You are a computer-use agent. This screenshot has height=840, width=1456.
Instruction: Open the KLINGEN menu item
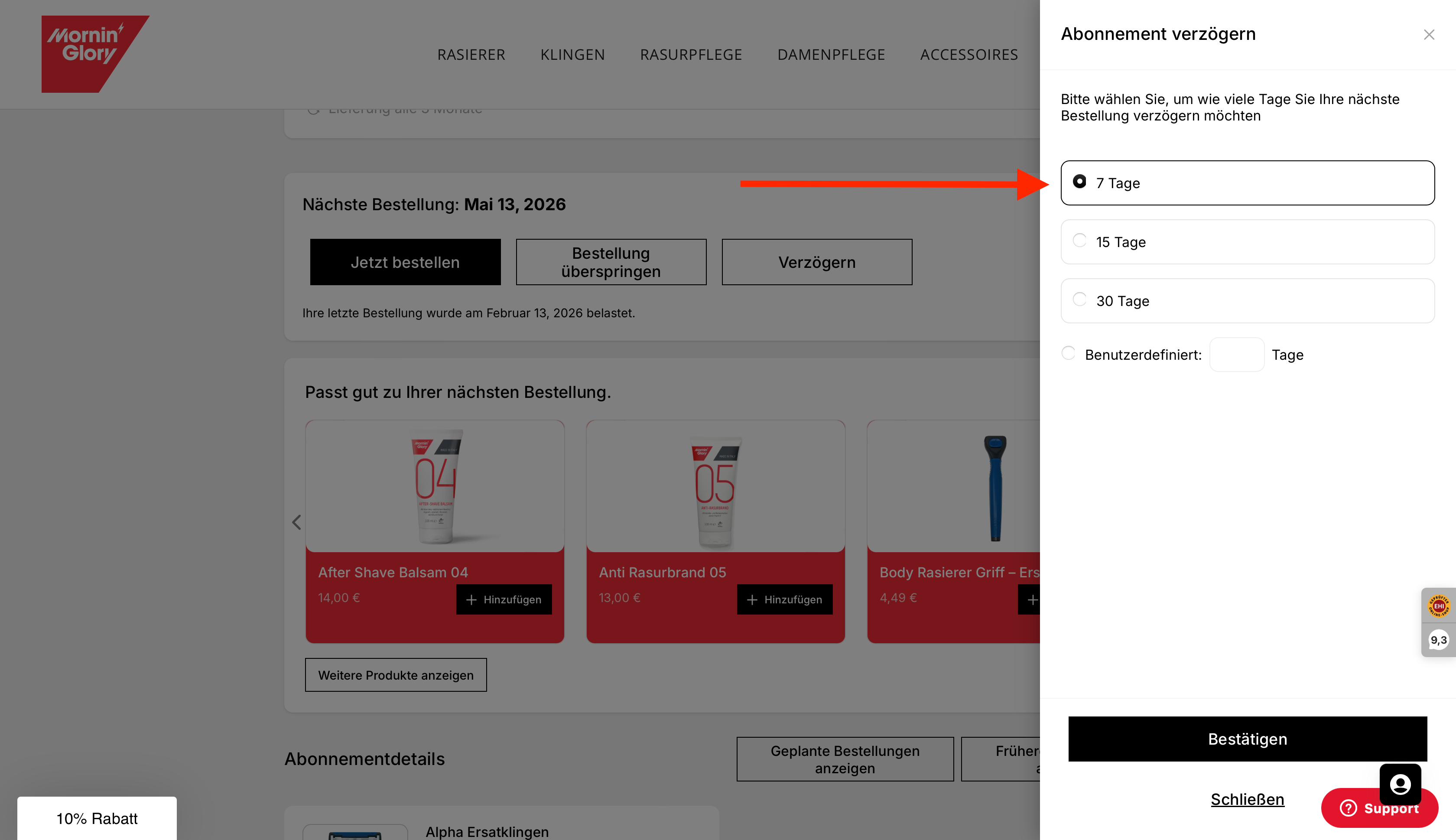click(x=572, y=54)
